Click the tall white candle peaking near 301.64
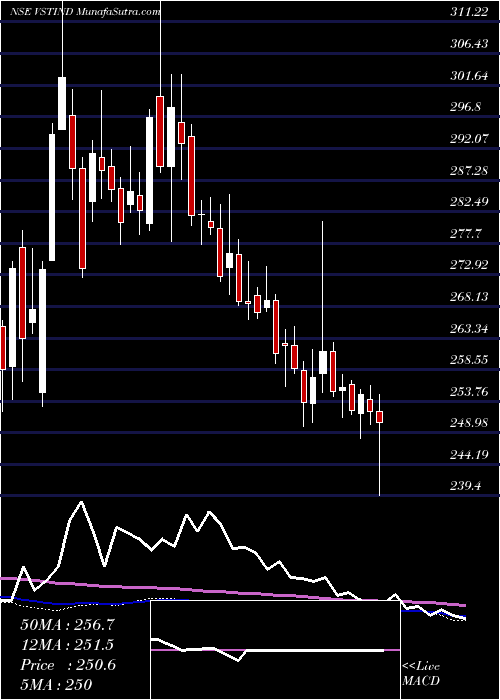Viewport: 500px width, 700px height. click(62, 104)
